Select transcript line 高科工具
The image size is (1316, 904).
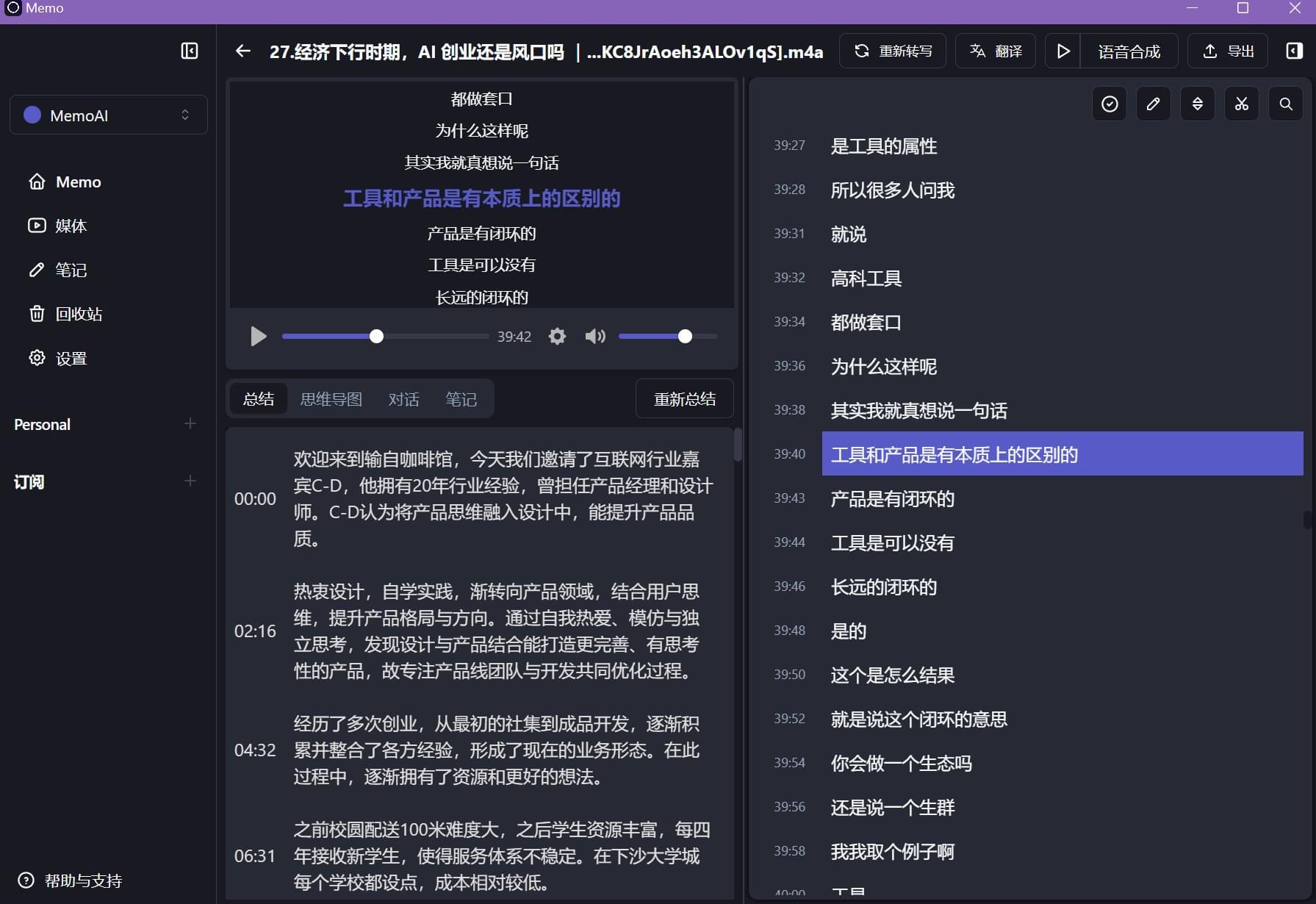(x=866, y=279)
